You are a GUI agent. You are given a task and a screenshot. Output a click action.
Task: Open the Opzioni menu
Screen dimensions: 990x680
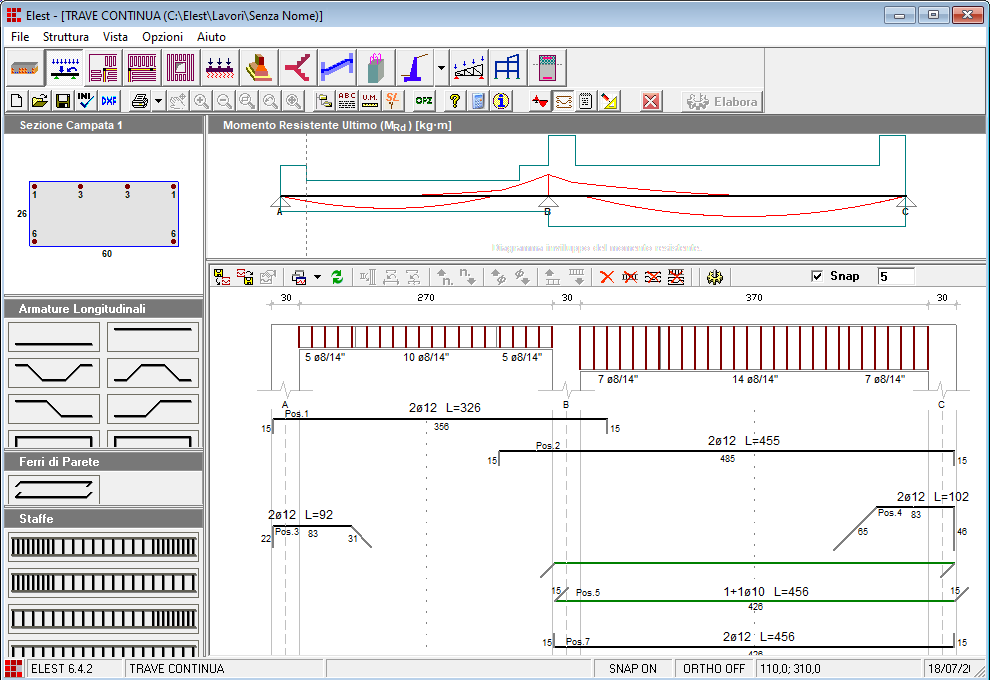coord(162,36)
